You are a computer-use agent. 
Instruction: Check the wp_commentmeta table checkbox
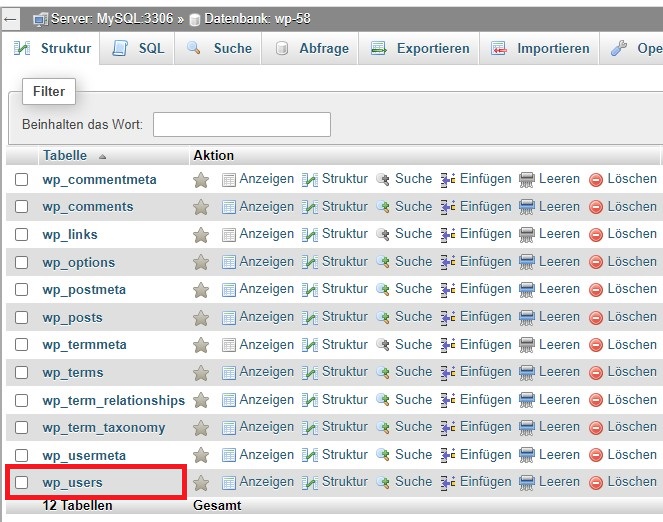(x=22, y=179)
